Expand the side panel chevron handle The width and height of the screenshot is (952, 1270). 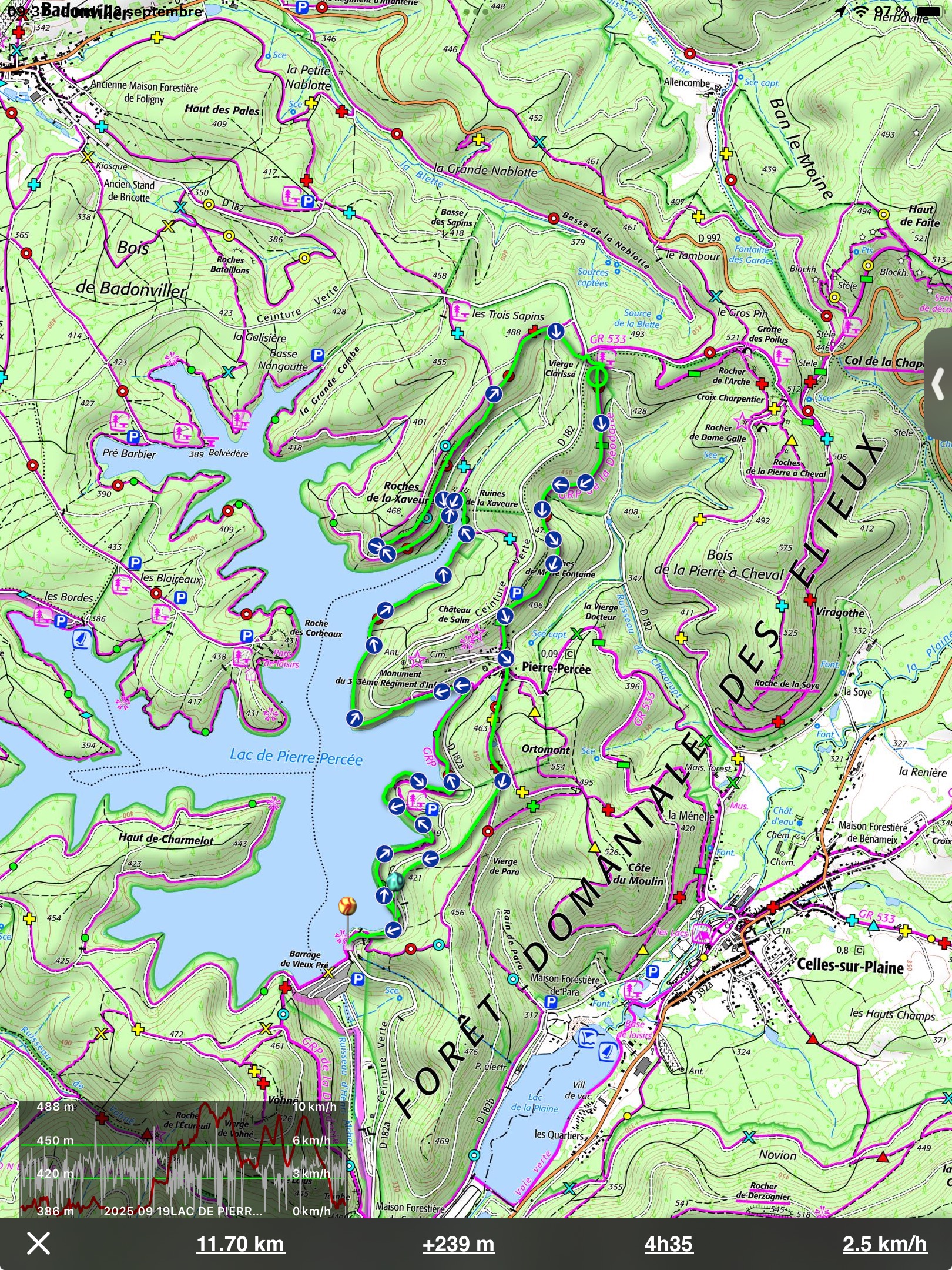pos(938,386)
